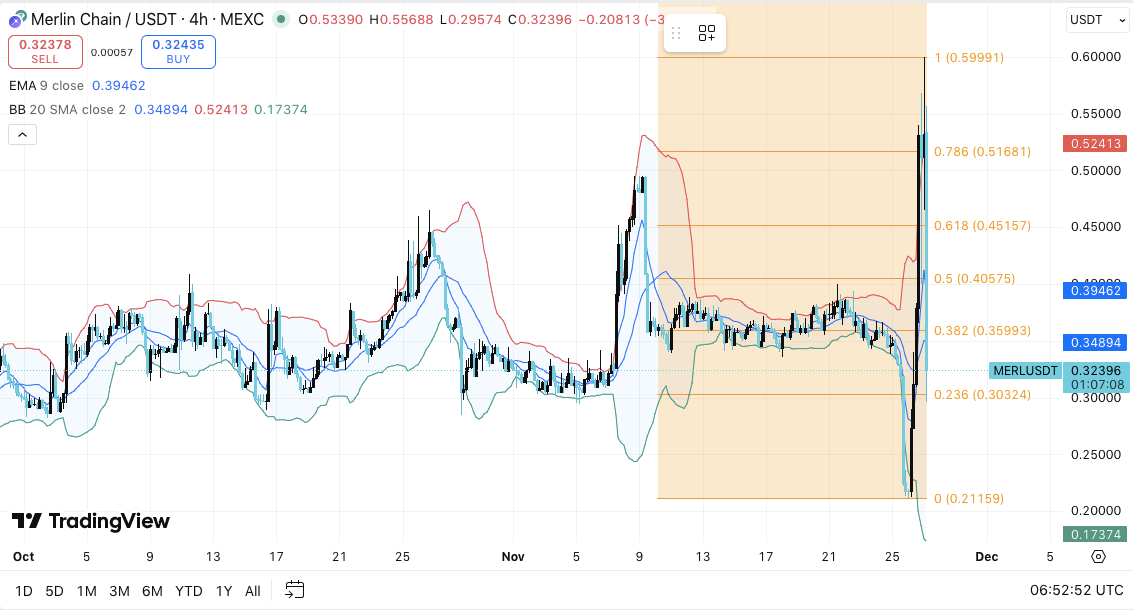Click the TradingView logo
Screen dimensions: 1133x610
click(91, 521)
